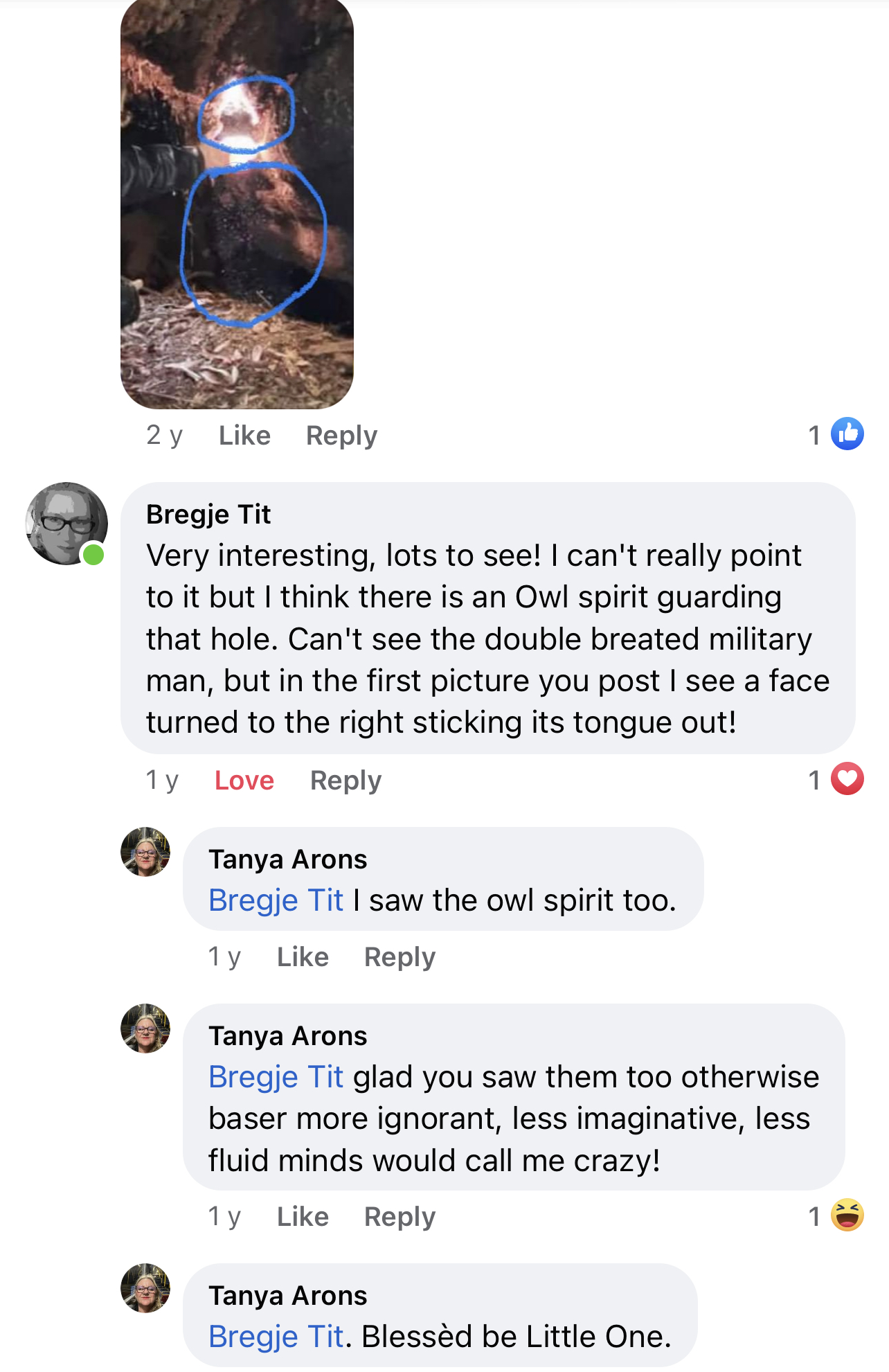Open Tanya Arons name above 'glad you saw'
This screenshot has width=889, height=1372.
(x=288, y=1036)
